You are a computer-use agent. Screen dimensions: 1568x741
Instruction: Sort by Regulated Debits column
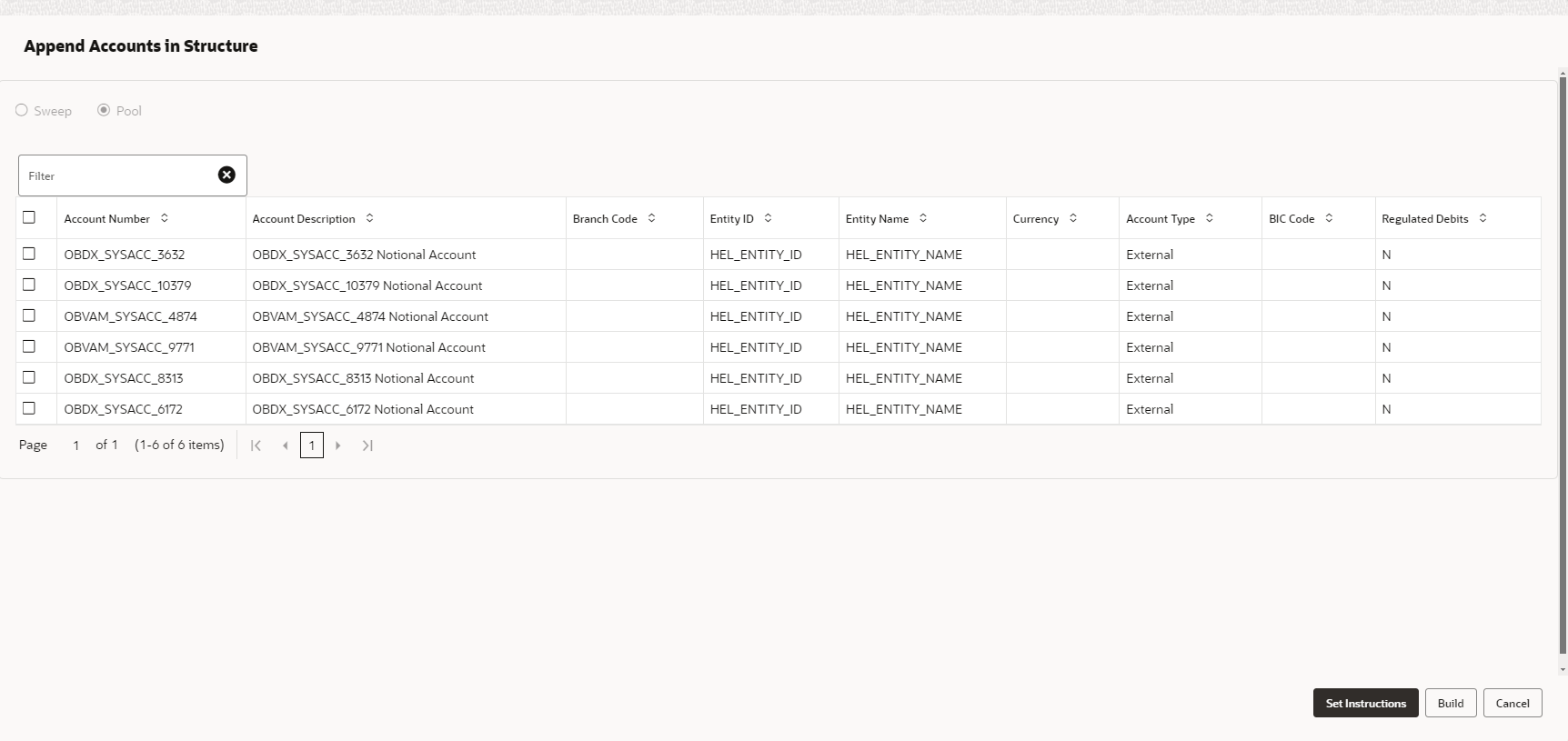pyautogui.click(x=1483, y=218)
